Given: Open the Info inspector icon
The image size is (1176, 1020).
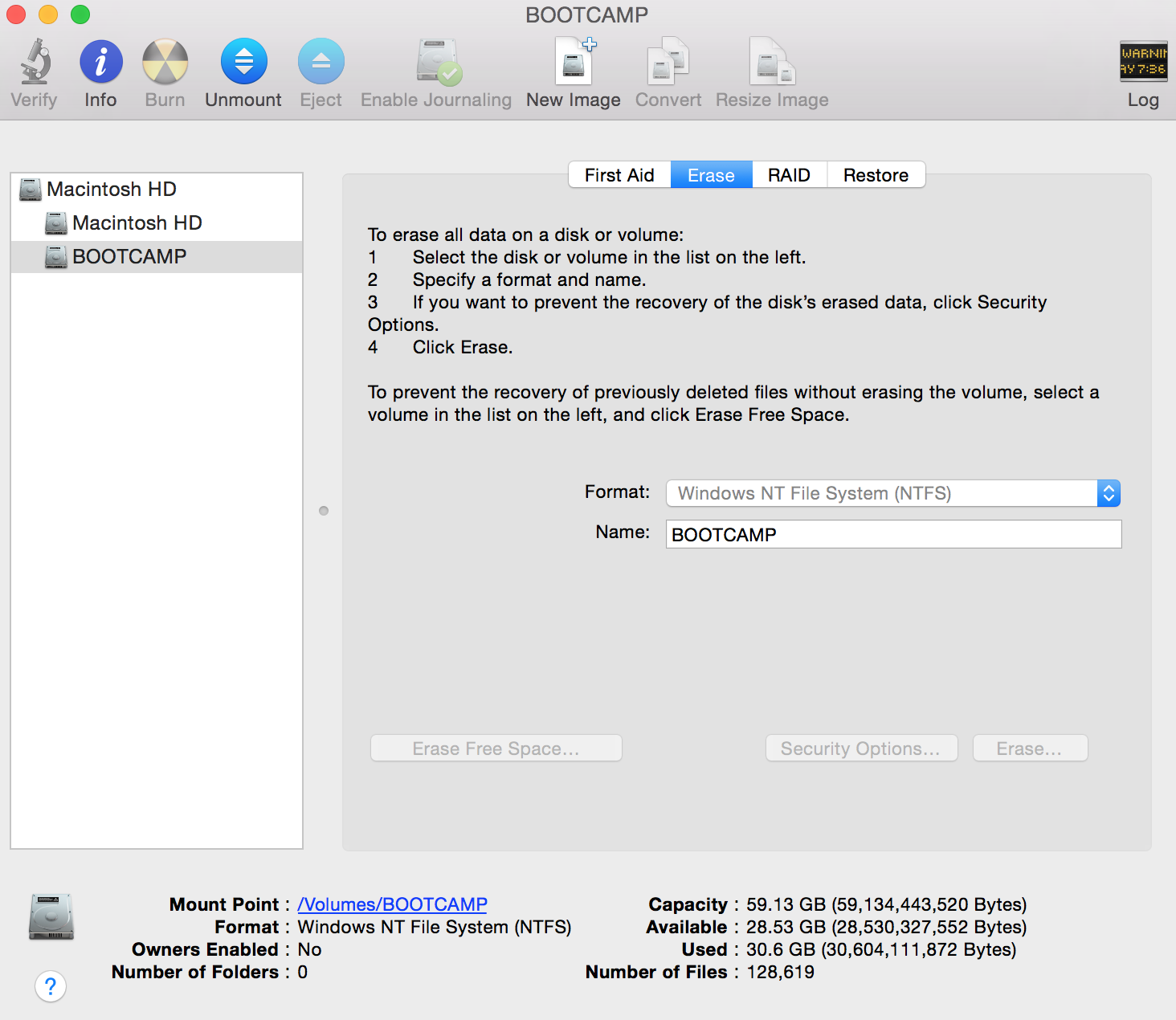Looking at the screenshot, I should pos(101,62).
